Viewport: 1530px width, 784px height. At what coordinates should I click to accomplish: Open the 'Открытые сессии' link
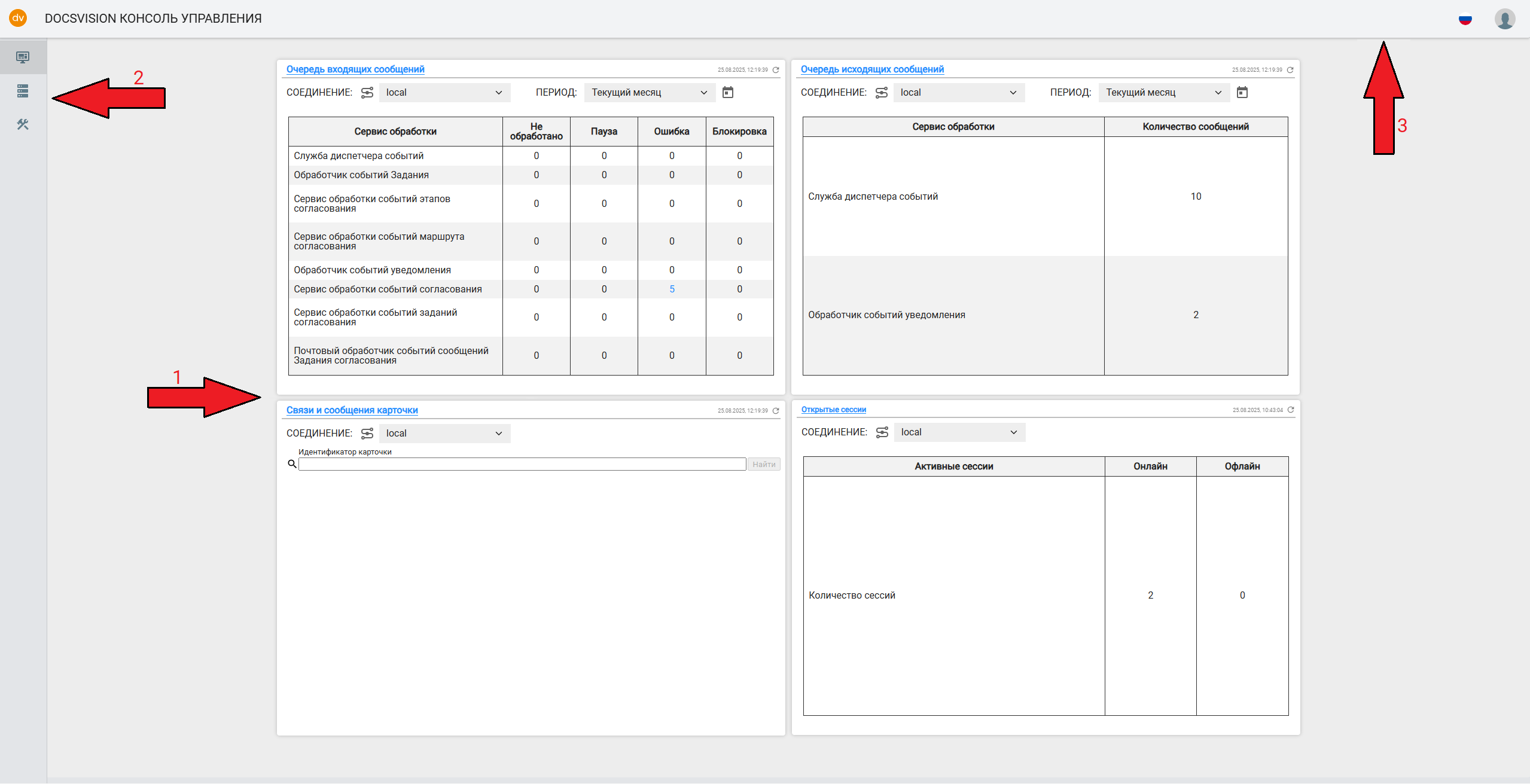pyautogui.click(x=833, y=410)
